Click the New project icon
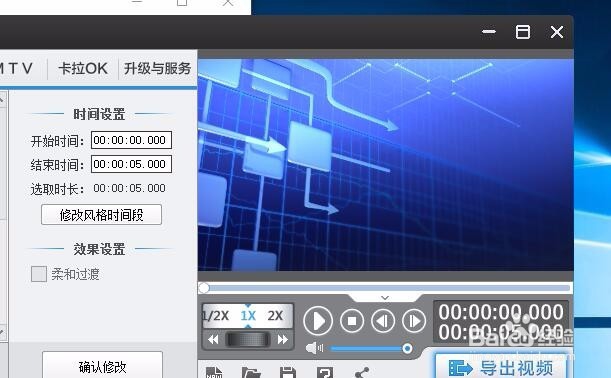611x378 pixels. coord(214,372)
